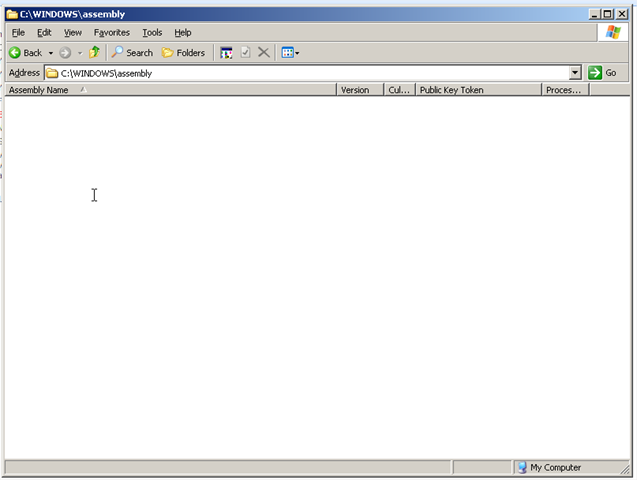This screenshot has width=637, height=480.
Task: Click the Delete X toolbar icon
Action: pyautogui.click(x=264, y=52)
